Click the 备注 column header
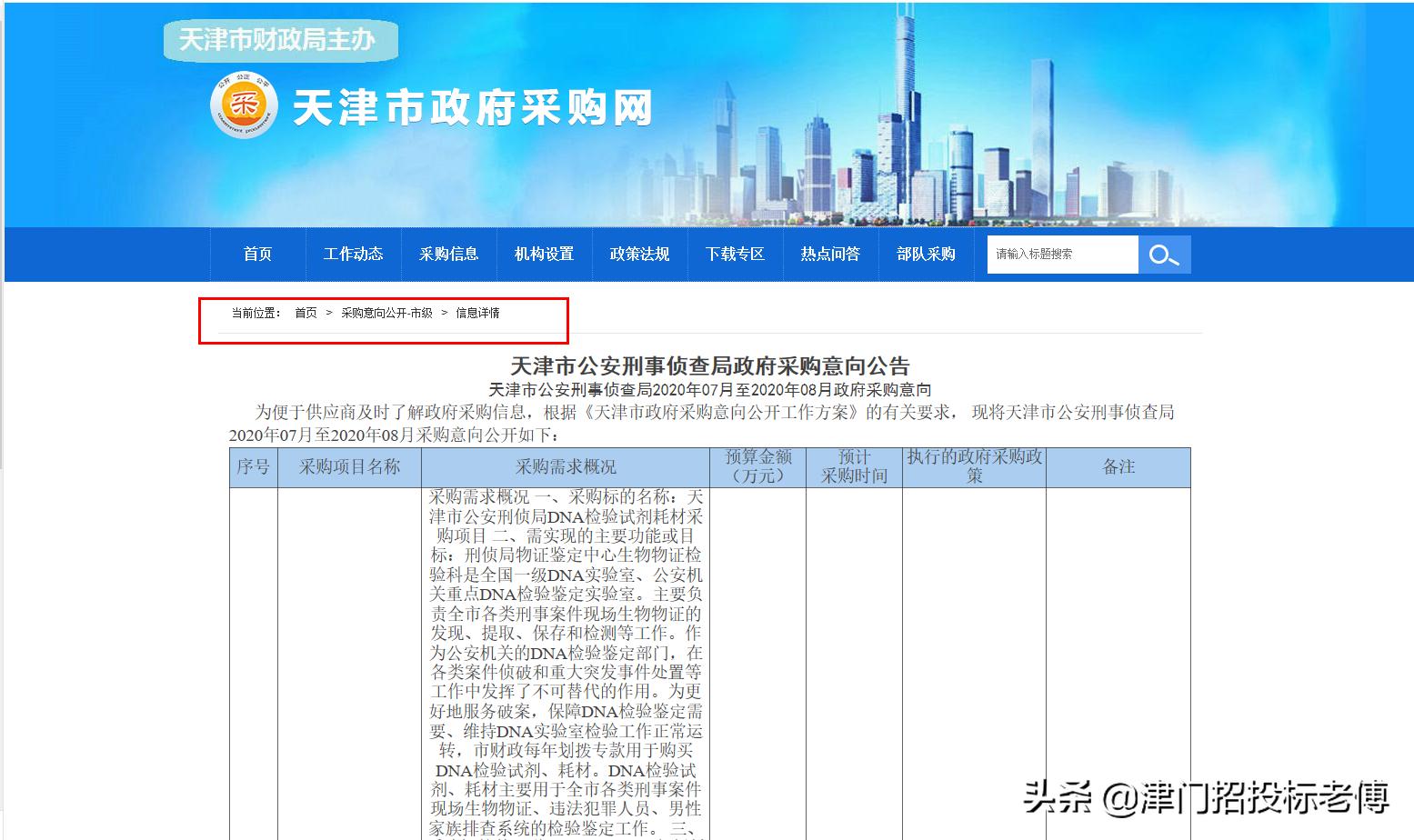Image resolution: width=1414 pixels, height=840 pixels. pos(1120,466)
